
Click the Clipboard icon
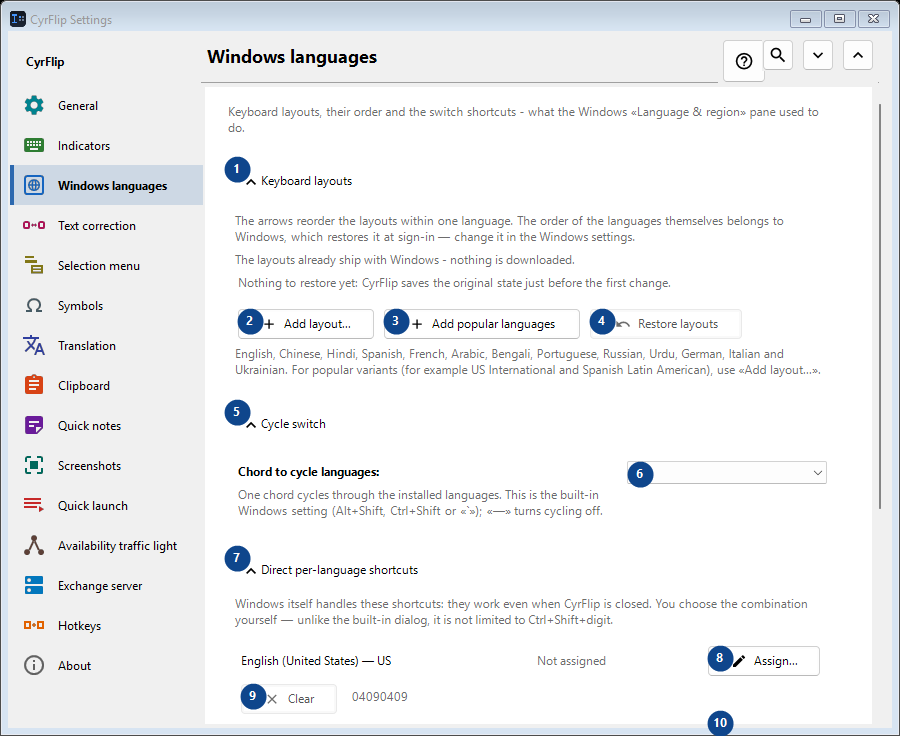34,385
